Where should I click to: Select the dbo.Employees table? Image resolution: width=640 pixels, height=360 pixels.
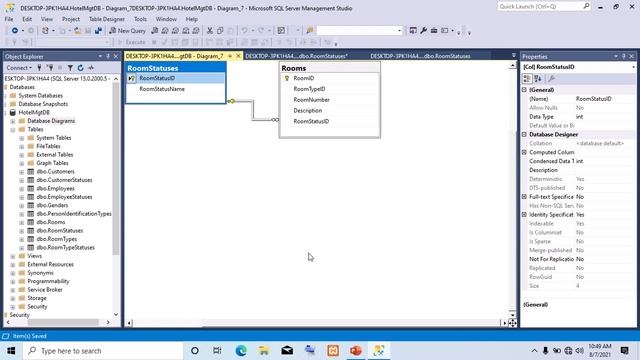(55, 189)
